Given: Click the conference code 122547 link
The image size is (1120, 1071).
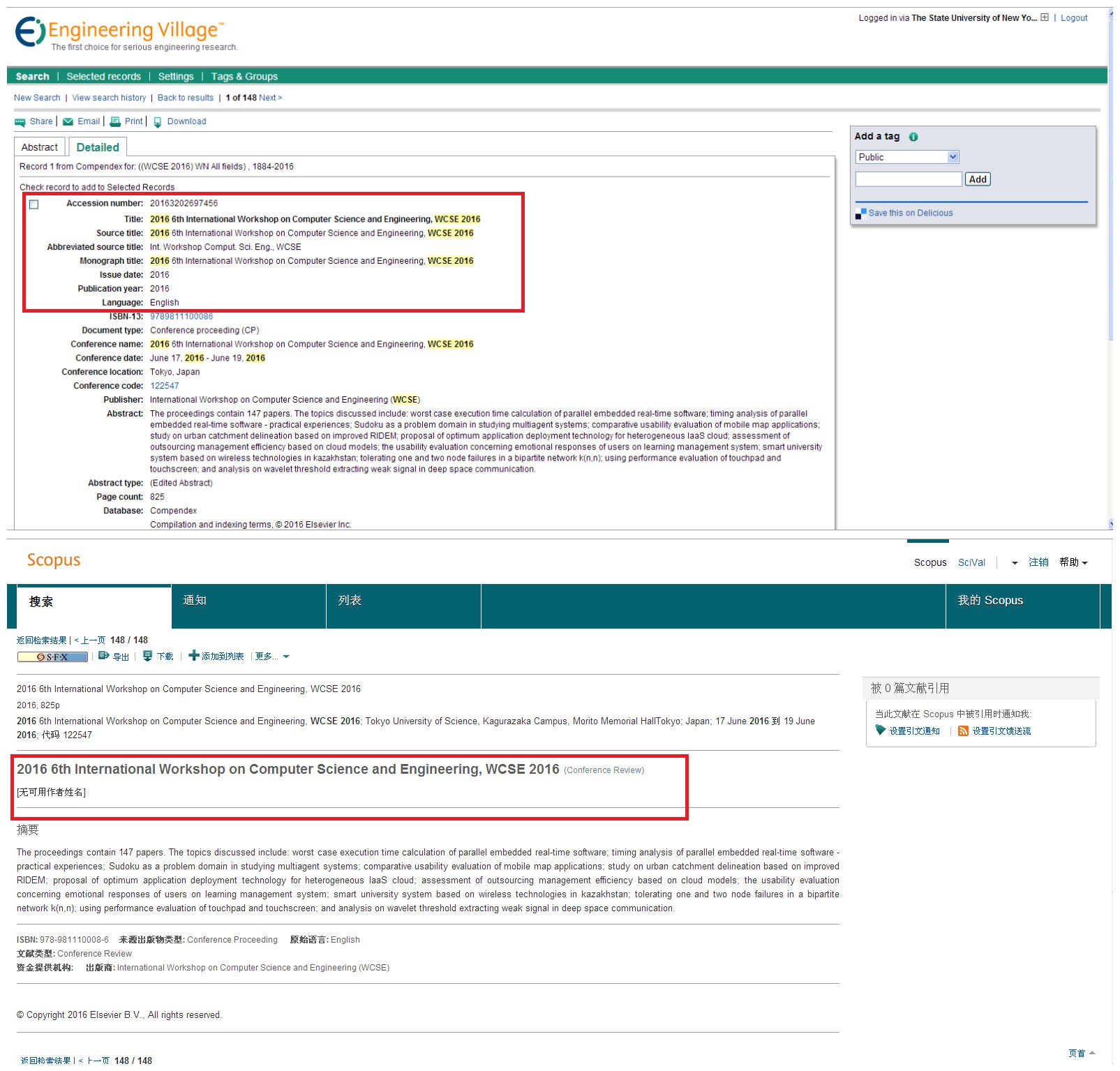Looking at the screenshot, I should click(x=165, y=386).
